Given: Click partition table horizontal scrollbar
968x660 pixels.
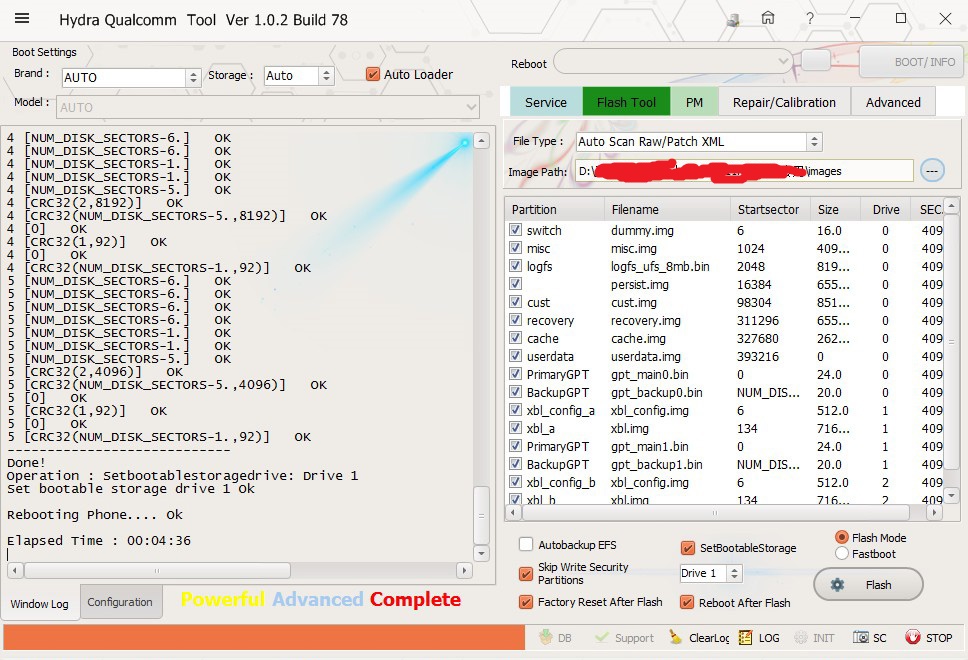Looking at the screenshot, I should [x=714, y=512].
